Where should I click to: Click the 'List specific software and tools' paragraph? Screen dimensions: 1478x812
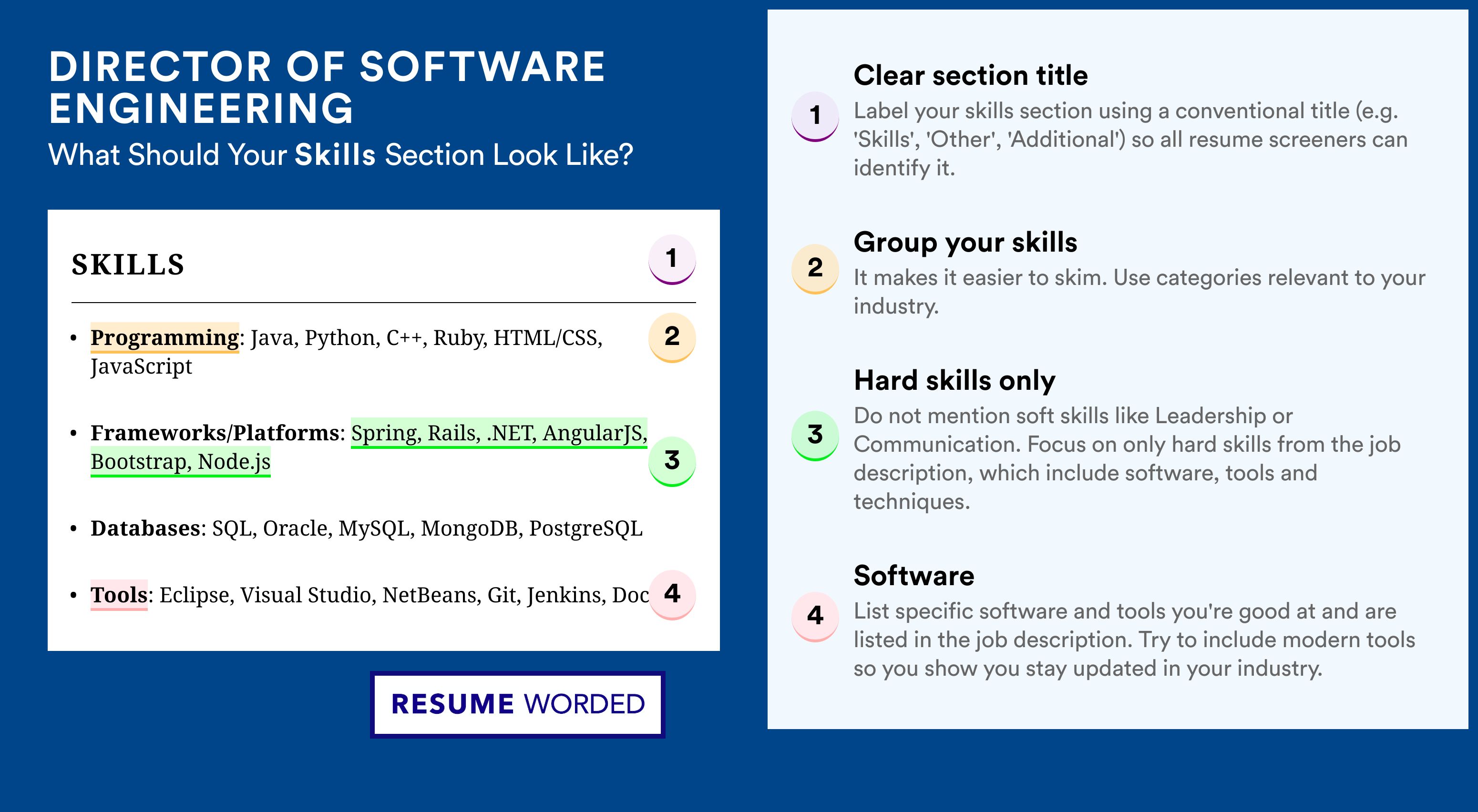tap(1134, 640)
